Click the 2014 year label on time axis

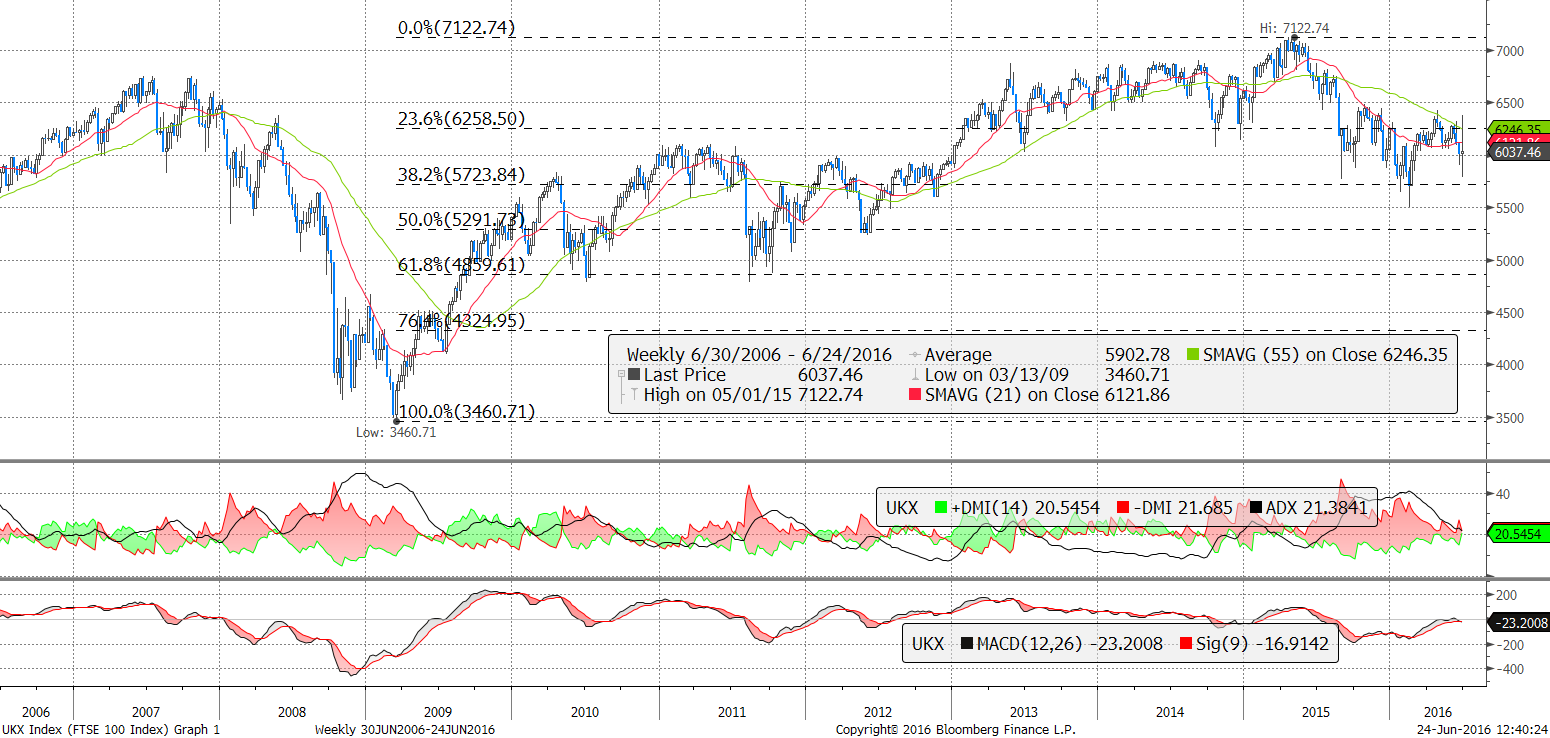[x=1170, y=712]
